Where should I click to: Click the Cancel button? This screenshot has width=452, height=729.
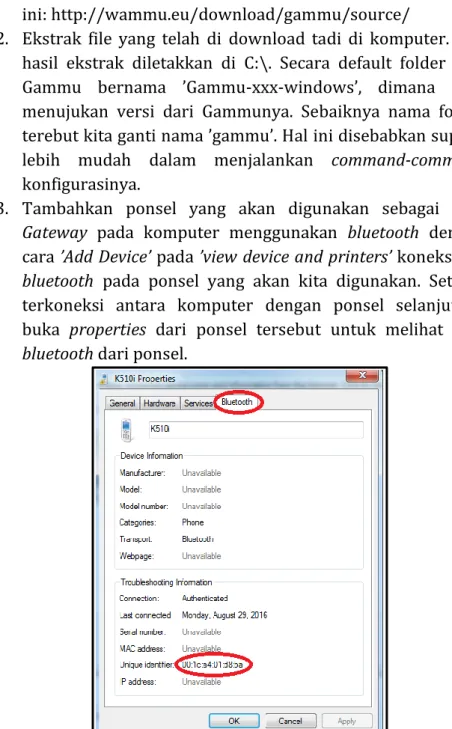click(291, 720)
